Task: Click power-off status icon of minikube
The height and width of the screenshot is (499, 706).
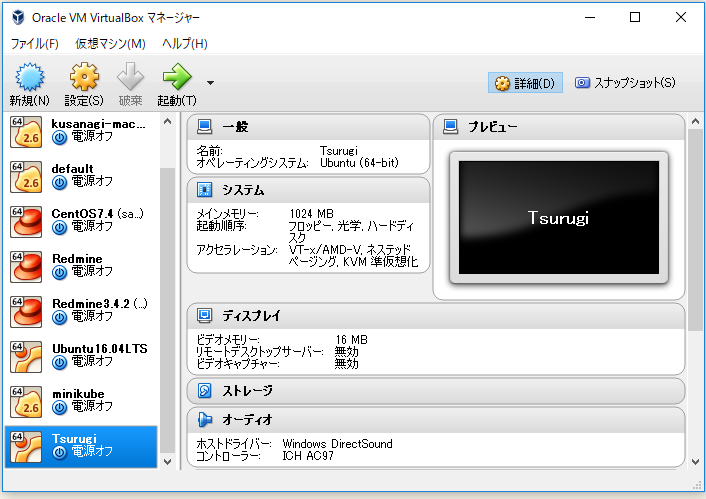Action: (x=59, y=408)
